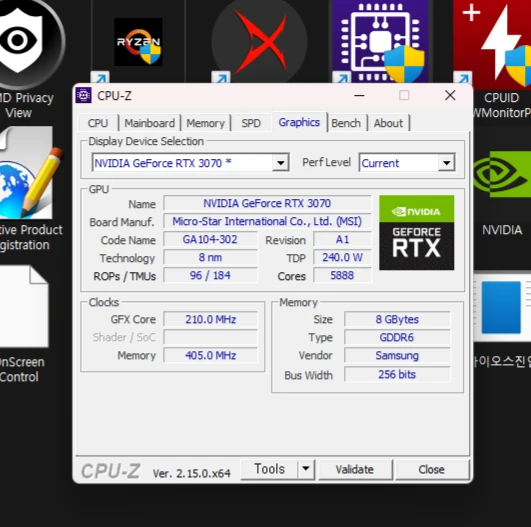Open the Tools dropdown arrow
Image resolution: width=531 pixels, height=527 pixels.
point(306,469)
